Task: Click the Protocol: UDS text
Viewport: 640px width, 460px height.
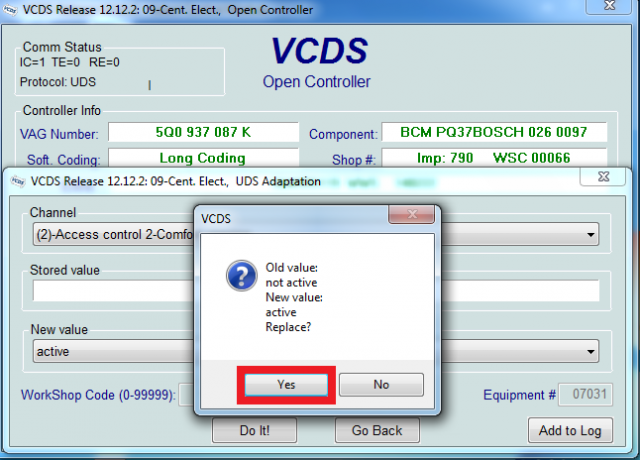Action: (58, 82)
